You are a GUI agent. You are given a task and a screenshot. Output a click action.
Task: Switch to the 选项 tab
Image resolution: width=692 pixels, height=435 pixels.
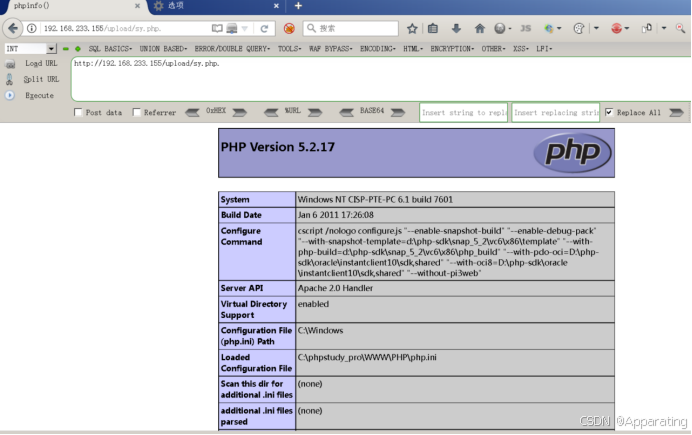click(x=216, y=6)
